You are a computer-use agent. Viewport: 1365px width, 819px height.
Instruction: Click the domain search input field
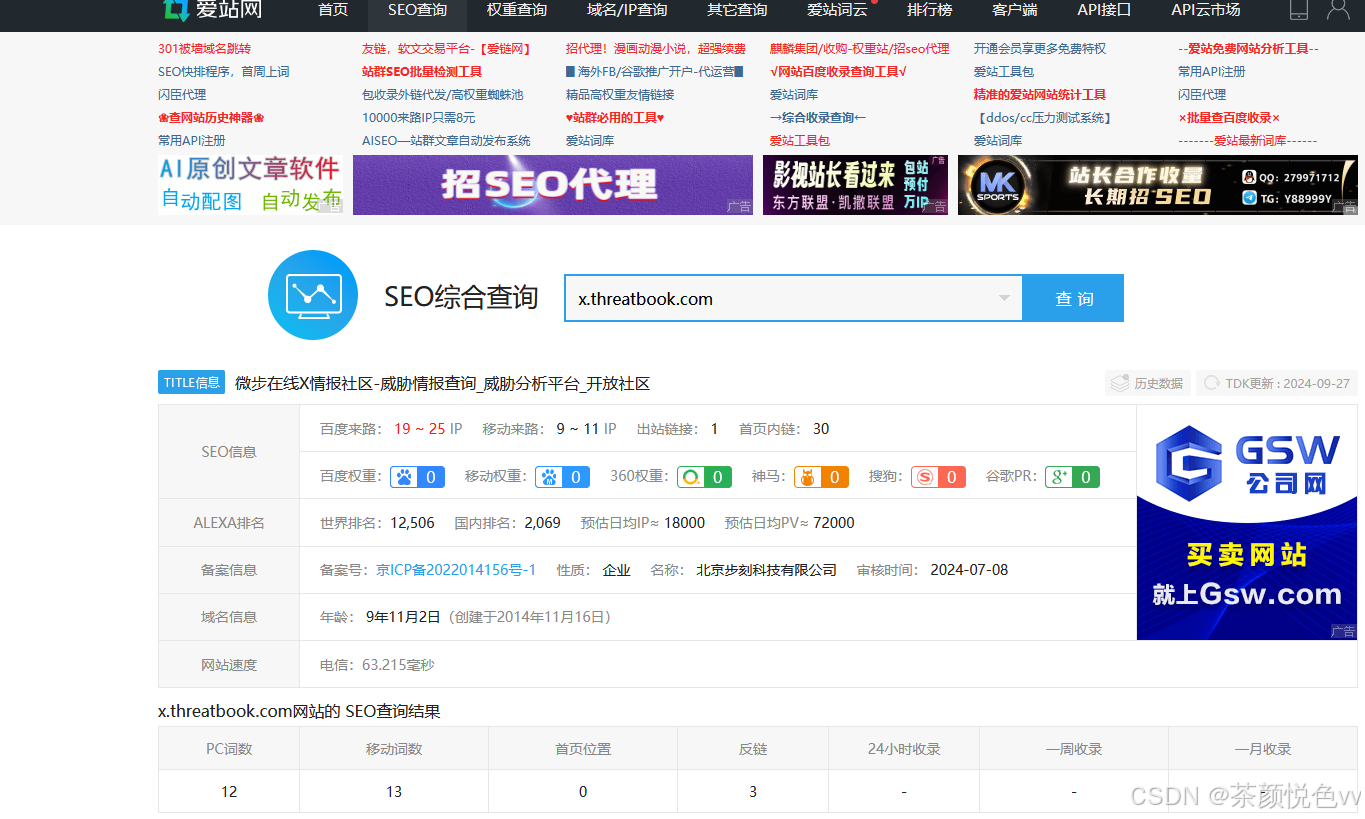[x=793, y=298]
